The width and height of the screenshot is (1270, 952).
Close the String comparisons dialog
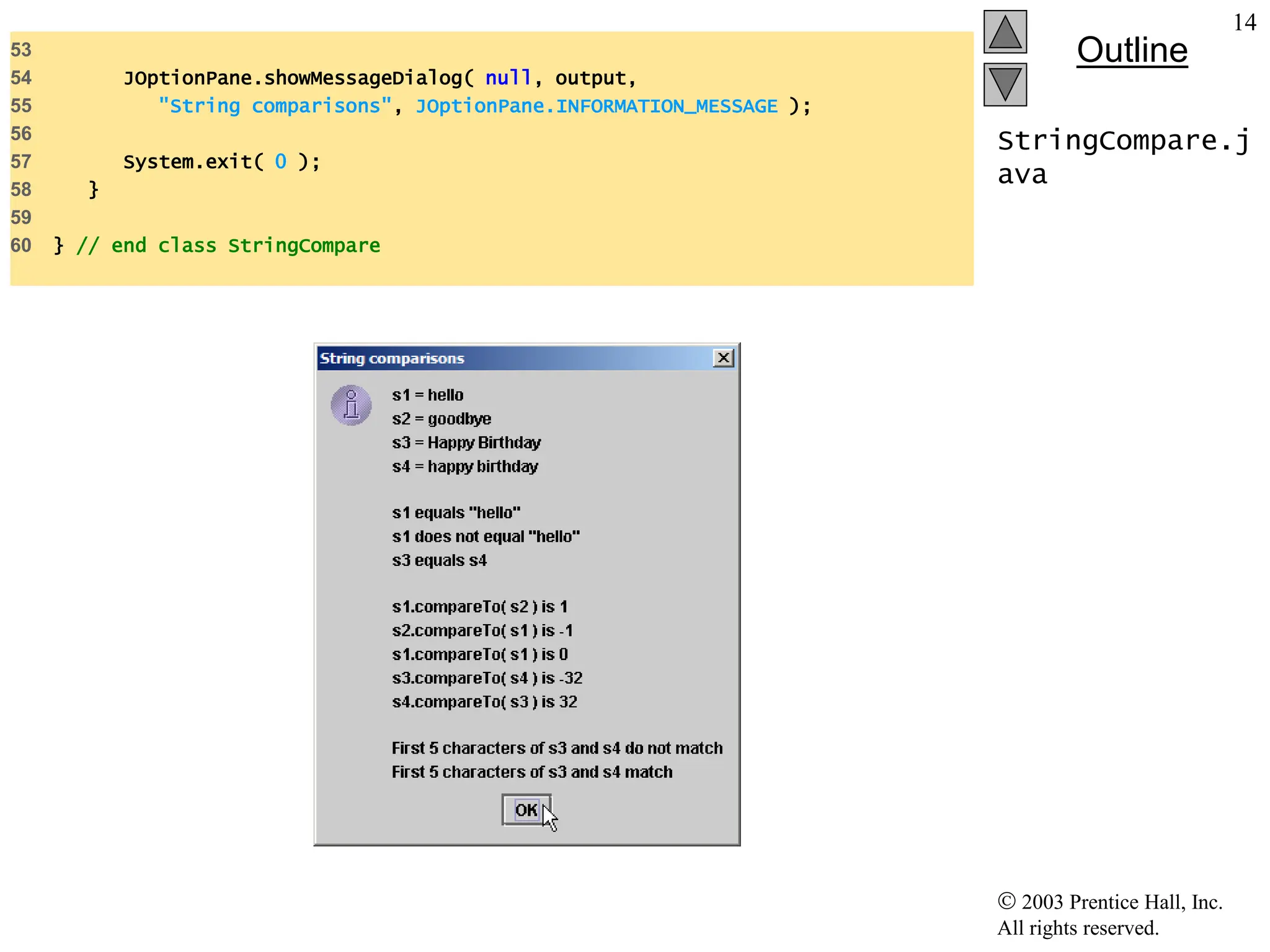coord(723,358)
